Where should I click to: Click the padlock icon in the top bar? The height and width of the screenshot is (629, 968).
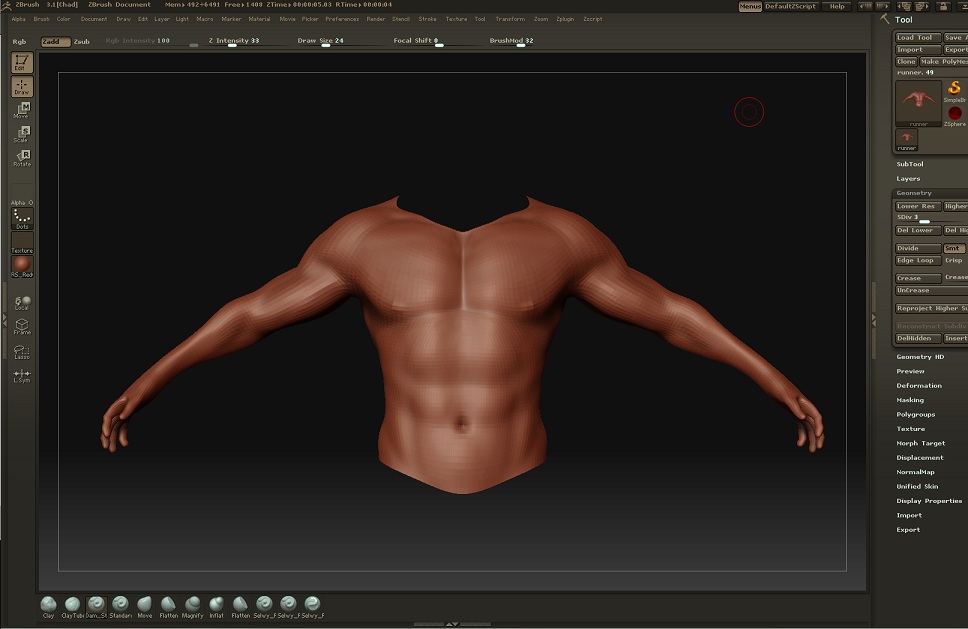[943, 6]
